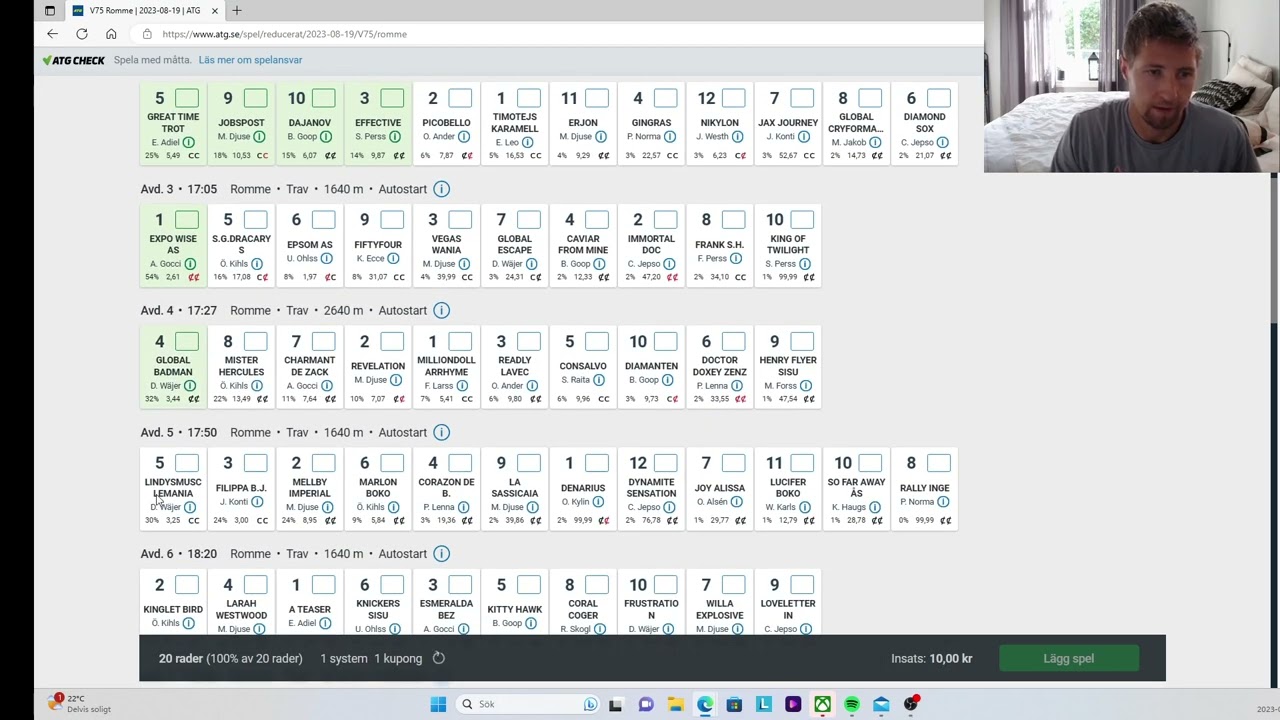Click the 20 rader summary text
This screenshot has width=1280, height=720.
point(230,659)
